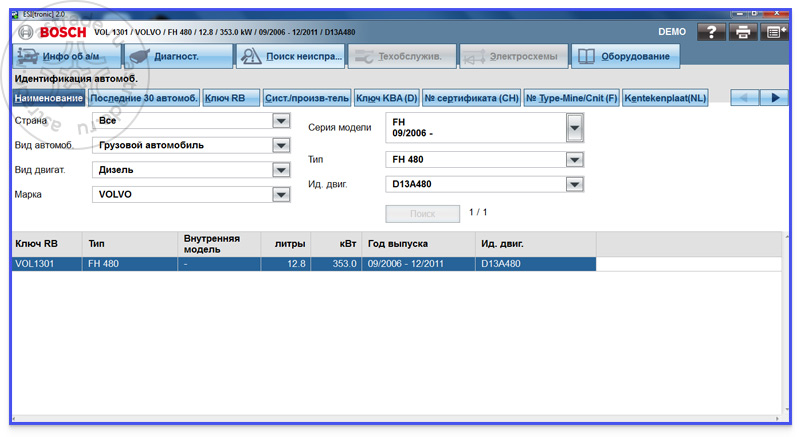Click the printer icon in header

(x=743, y=32)
